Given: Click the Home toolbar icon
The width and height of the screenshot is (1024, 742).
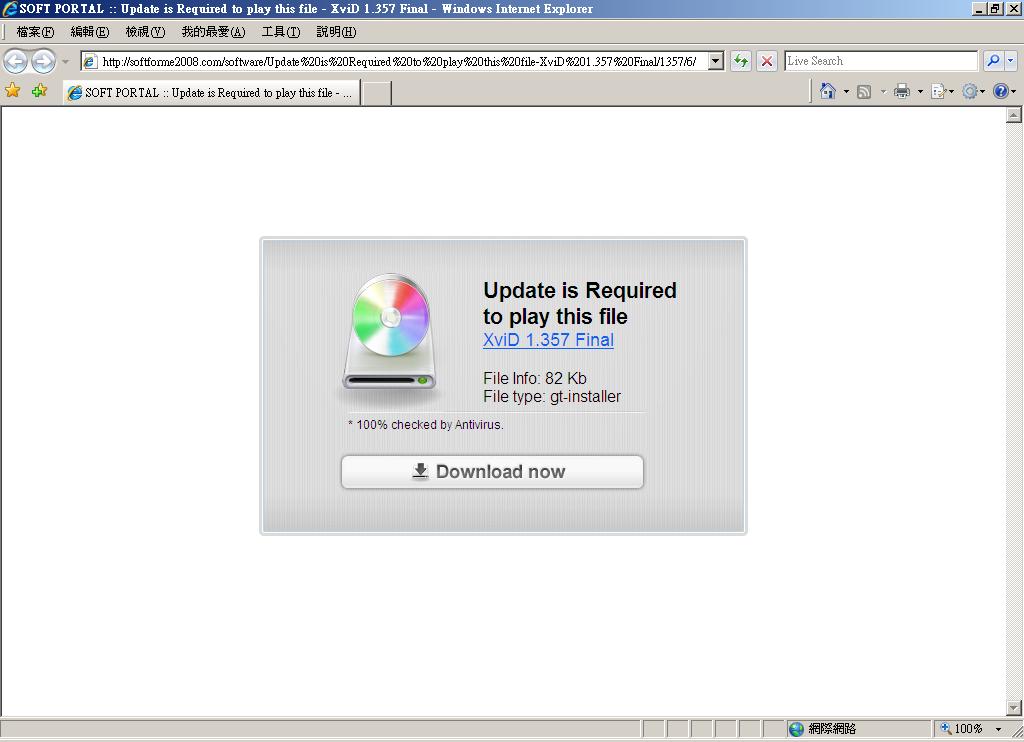Looking at the screenshot, I should pyautogui.click(x=827, y=91).
